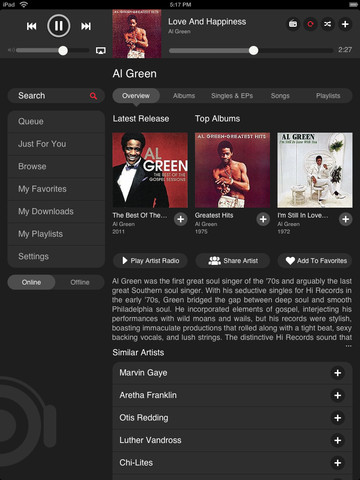This screenshot has width=360, height=480.
Task: Click the Love And Happiness song title
Action: tap(207, 22)
